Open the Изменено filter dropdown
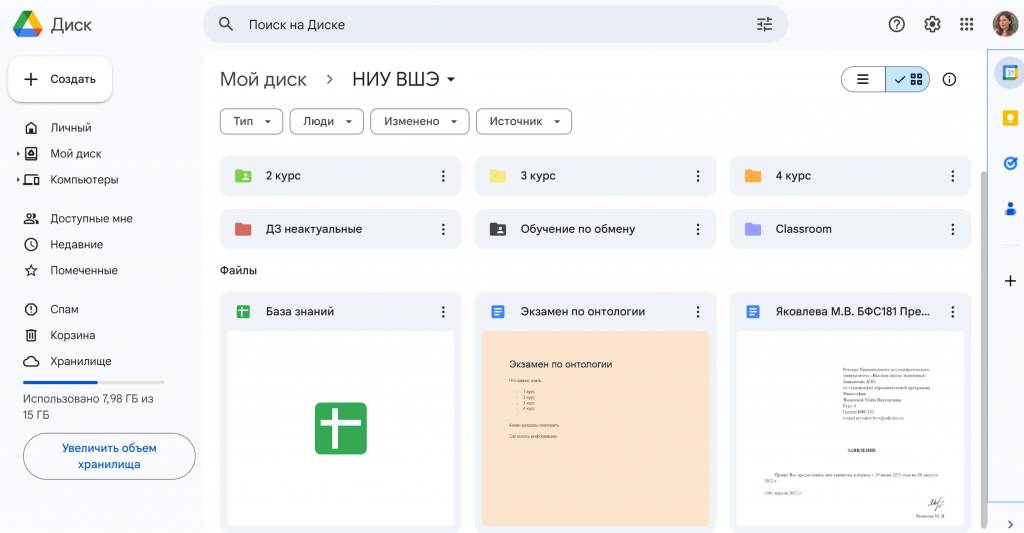Screen dimensions: 1024x533 pos(419,121)
